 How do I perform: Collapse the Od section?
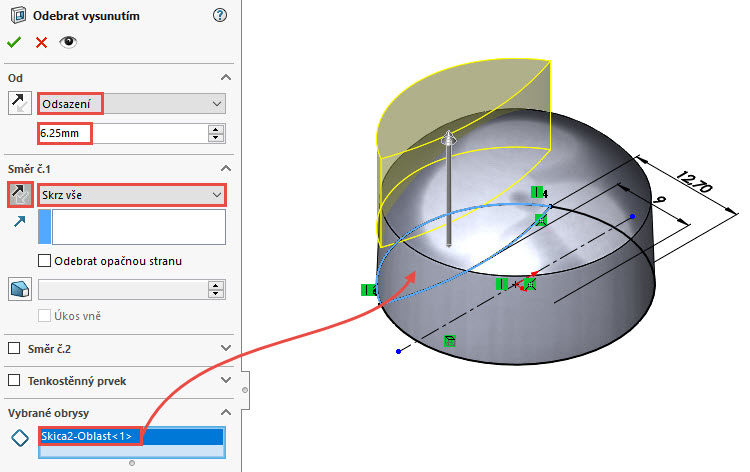point(226,77)
